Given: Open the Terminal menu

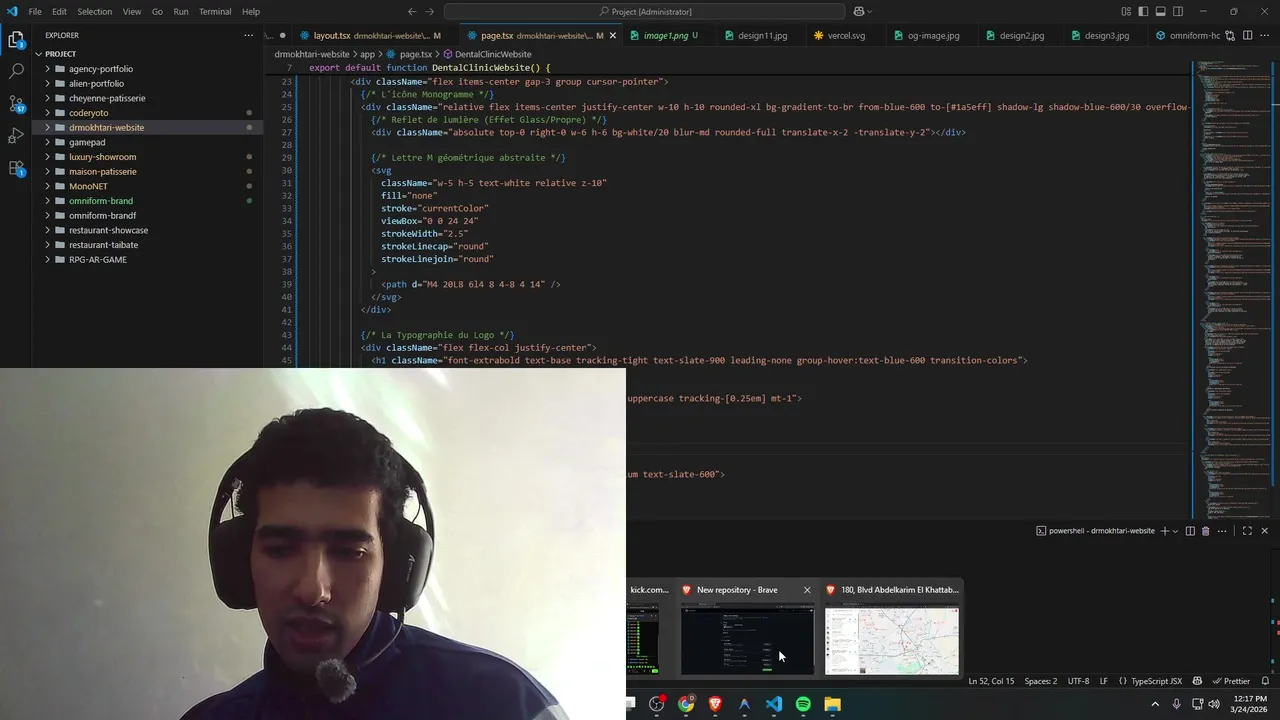Looking at the screenshot, I should coord(215,11).
